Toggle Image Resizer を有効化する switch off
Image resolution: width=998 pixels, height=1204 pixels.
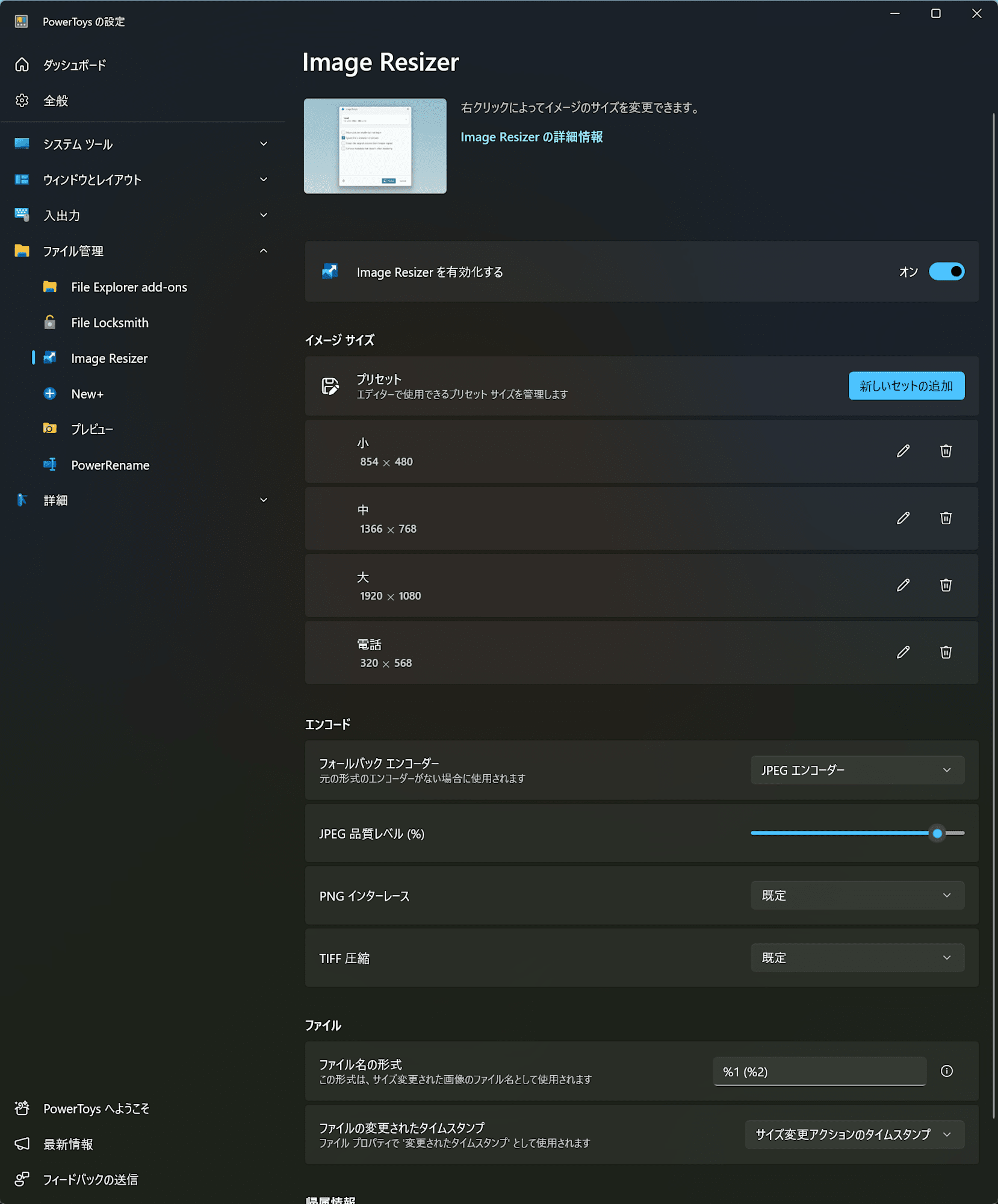point(946,272)
